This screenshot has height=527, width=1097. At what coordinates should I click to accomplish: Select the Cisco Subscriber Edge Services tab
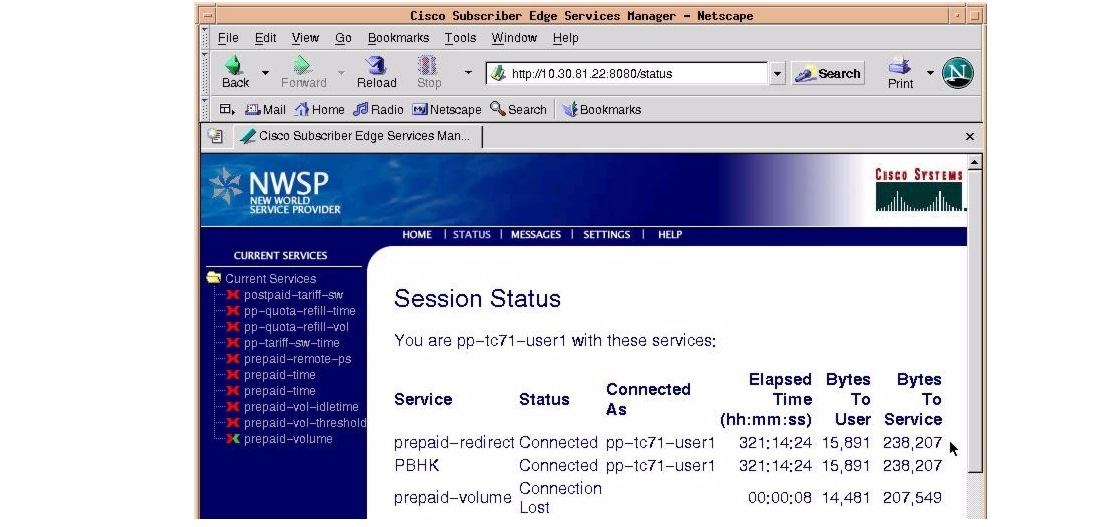(358, 136)
